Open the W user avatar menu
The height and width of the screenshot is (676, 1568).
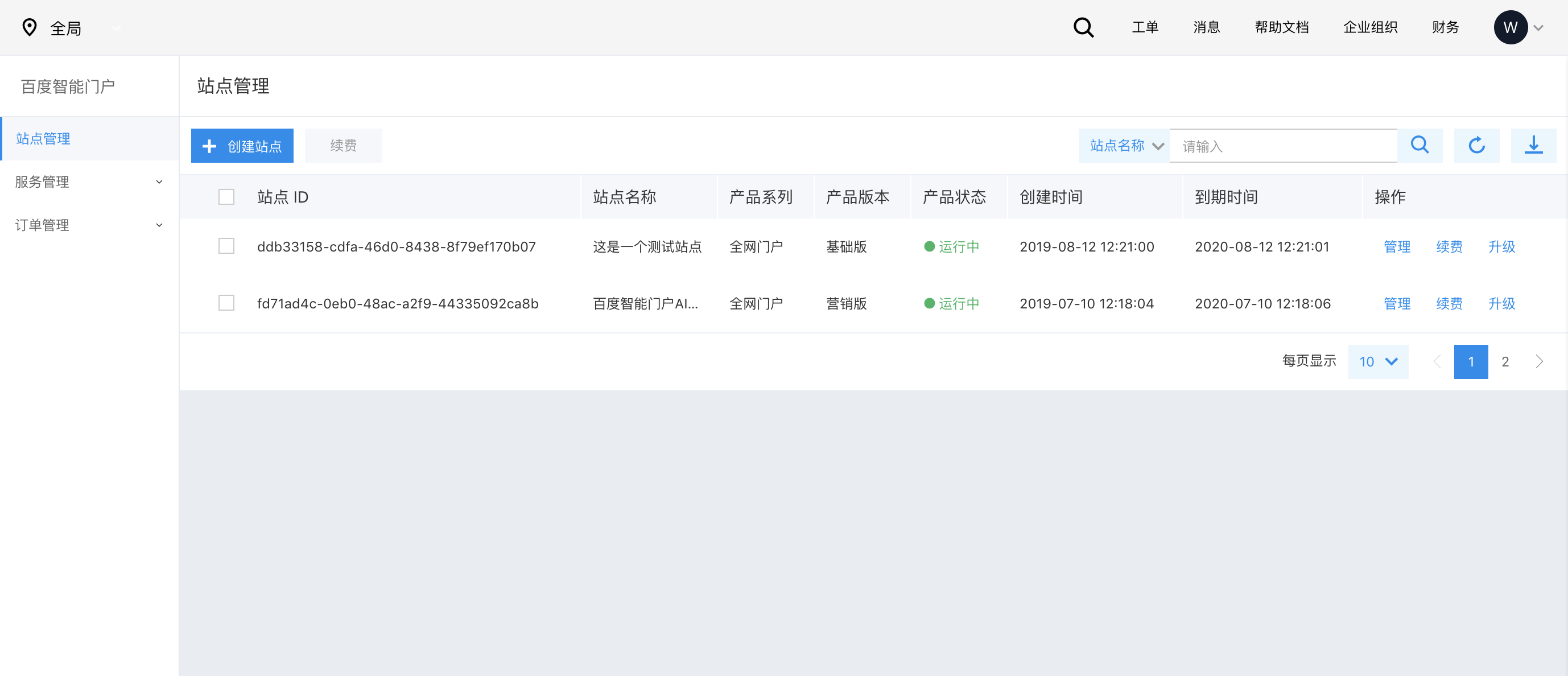[x=1511, y=27]
